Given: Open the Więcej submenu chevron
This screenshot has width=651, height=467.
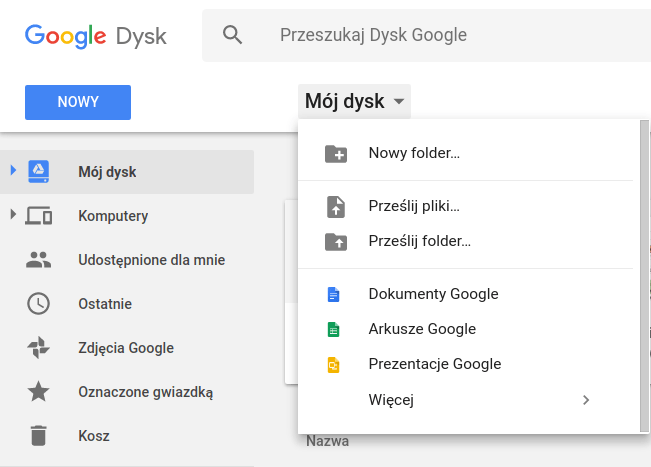Looking at the screenshot, I should click(586, 400).
